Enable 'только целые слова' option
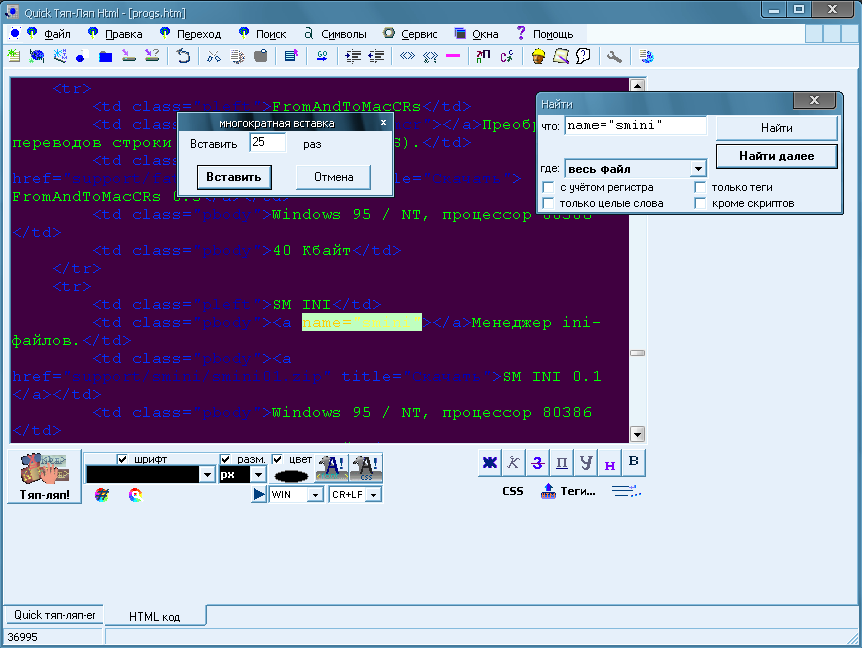This screenshot has width=862, height=648. 548,203
